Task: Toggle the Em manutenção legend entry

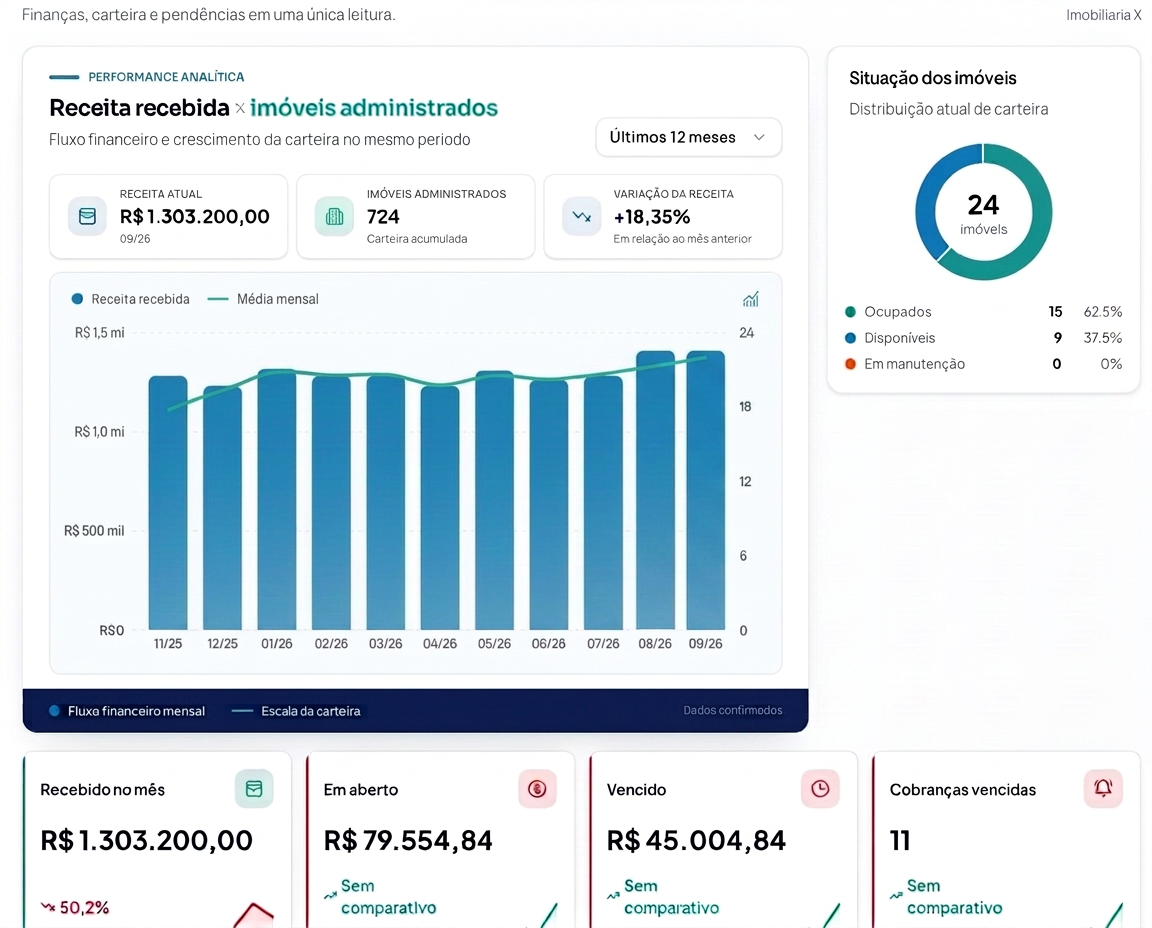Action: 983,364
